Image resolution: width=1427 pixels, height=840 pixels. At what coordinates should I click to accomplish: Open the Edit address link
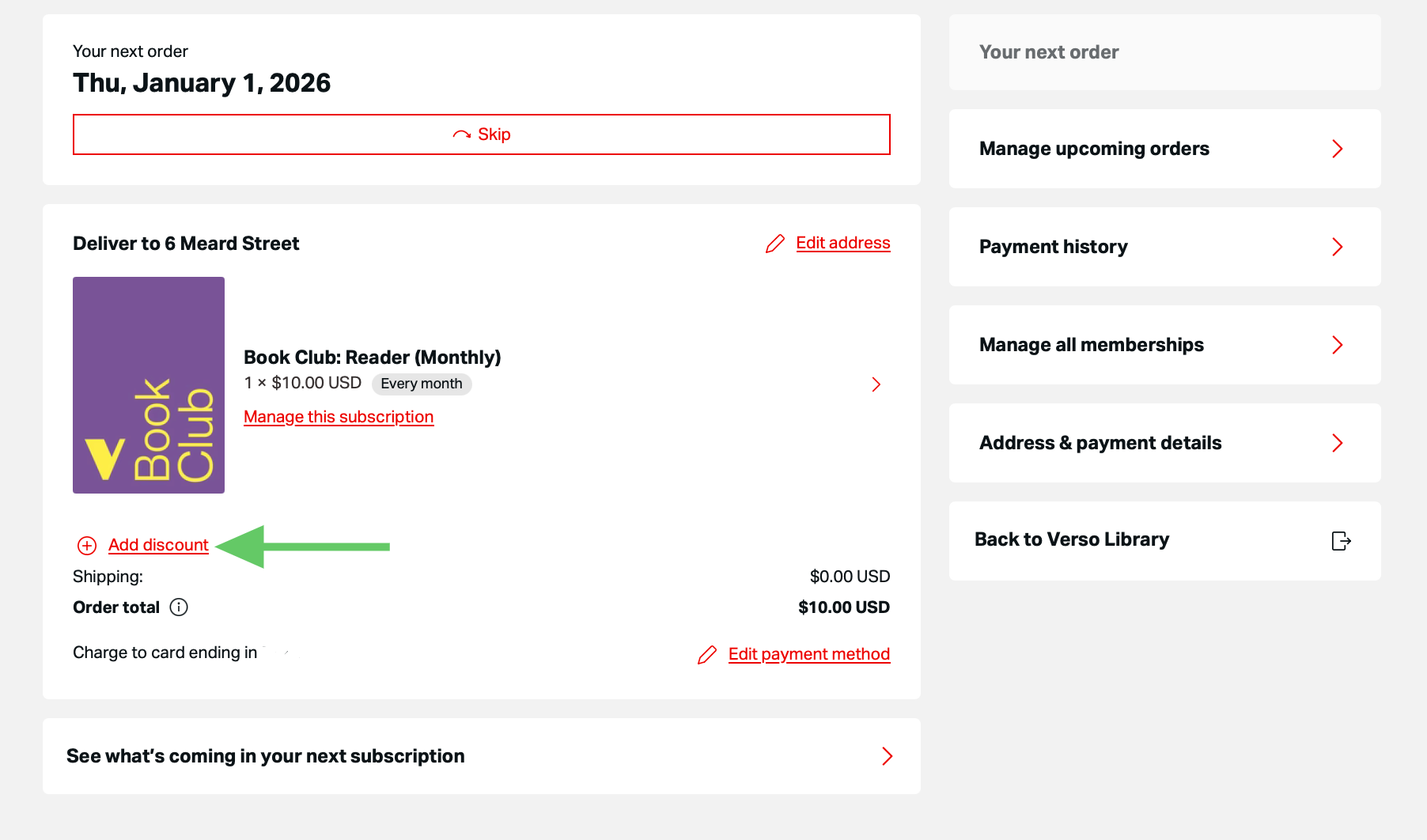click(842, 243)
